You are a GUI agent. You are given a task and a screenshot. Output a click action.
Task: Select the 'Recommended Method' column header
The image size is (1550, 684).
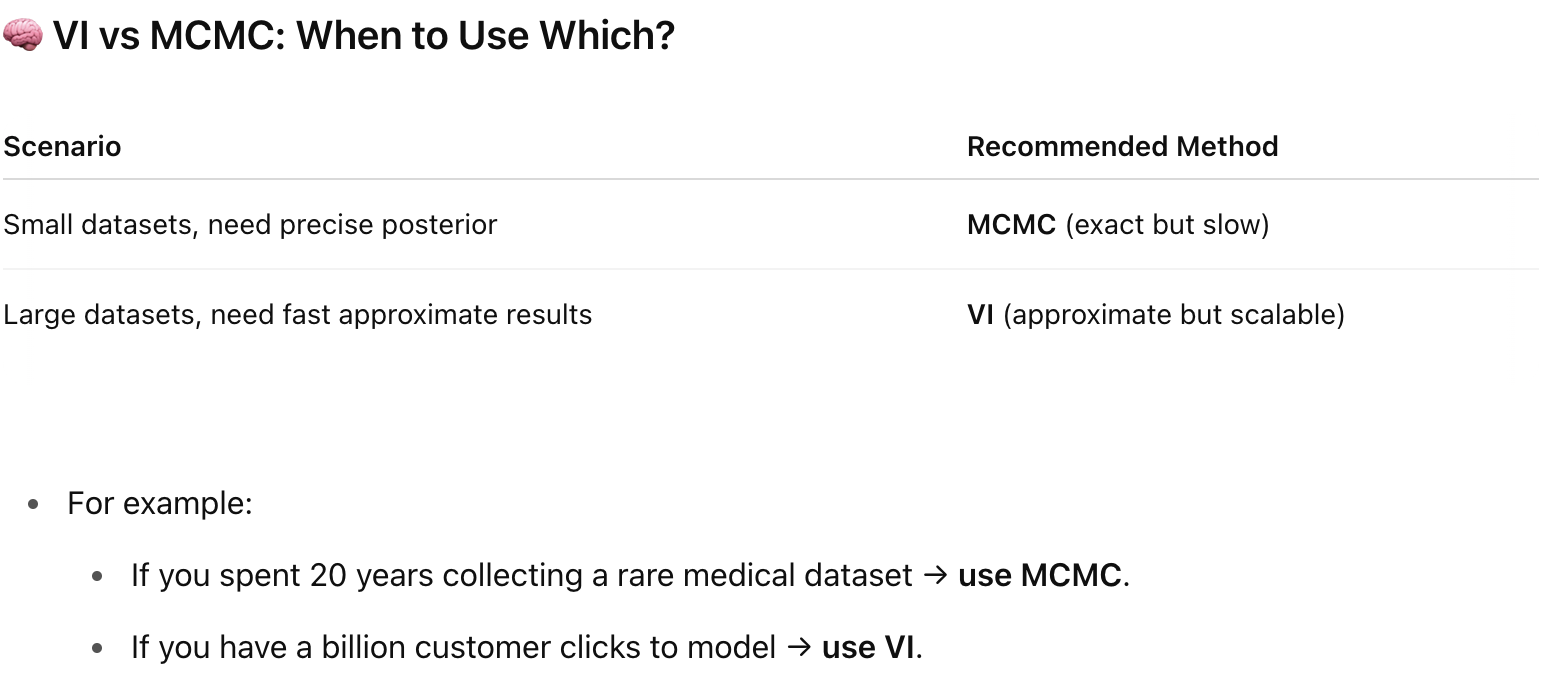click(x=1122, y=146)
